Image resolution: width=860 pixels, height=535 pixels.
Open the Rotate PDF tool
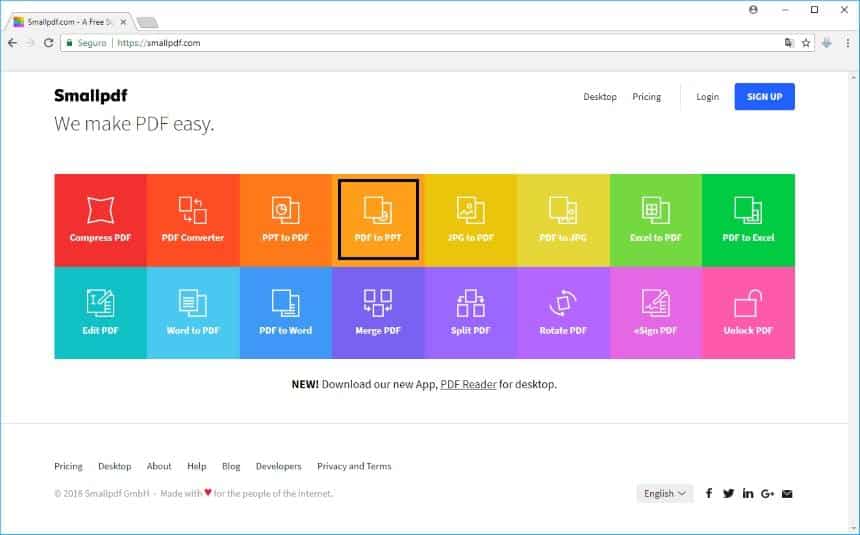tap(563, 312)
